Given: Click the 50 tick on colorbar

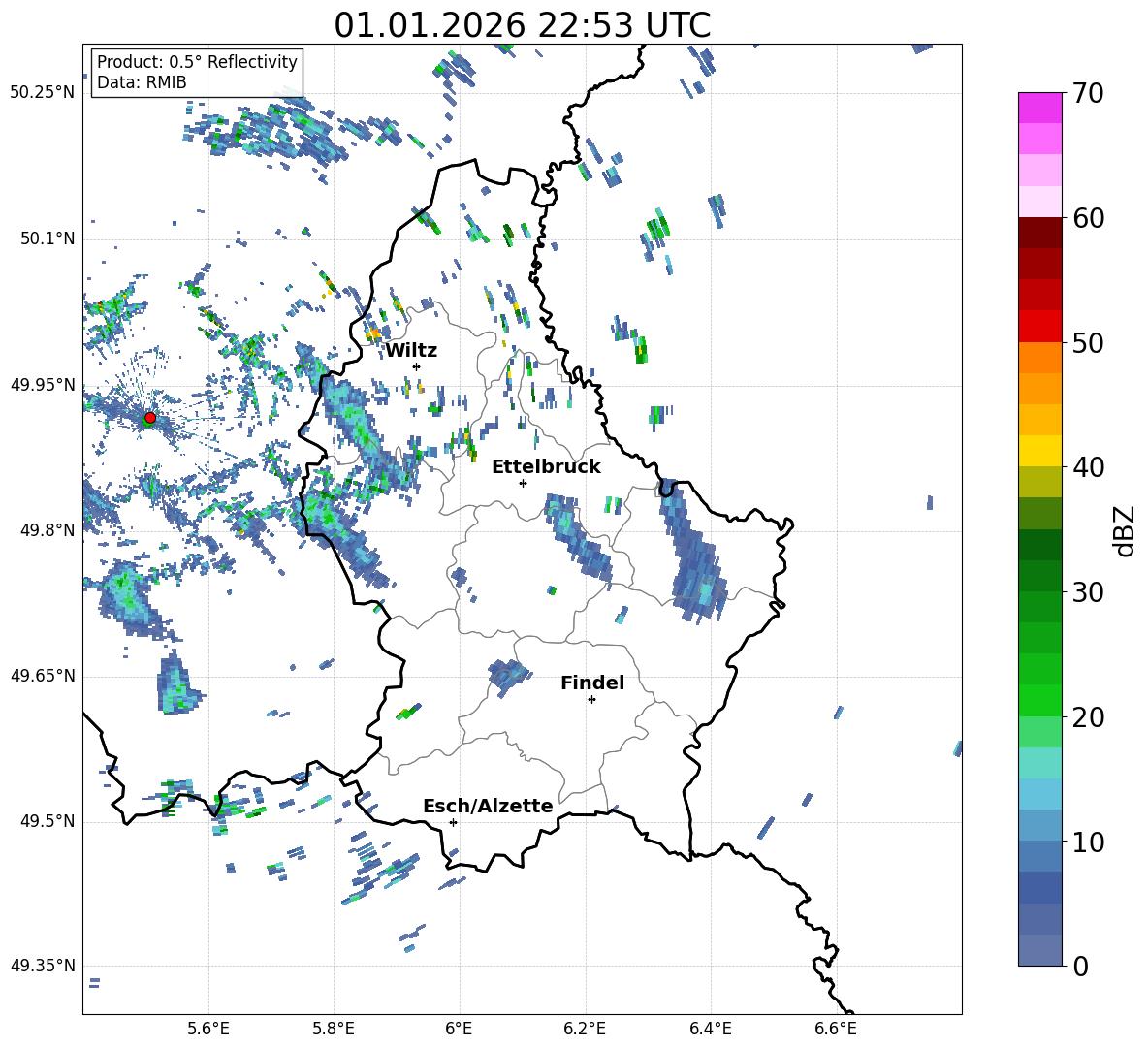Looking at the screenshot, I should click(x=1088, y=343).
